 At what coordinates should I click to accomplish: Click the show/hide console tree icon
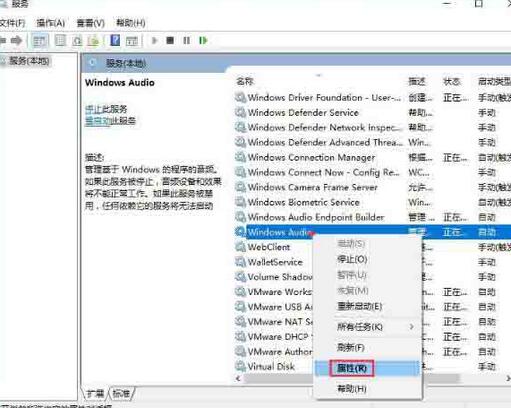pyautogui.click(x=40, y=41)
